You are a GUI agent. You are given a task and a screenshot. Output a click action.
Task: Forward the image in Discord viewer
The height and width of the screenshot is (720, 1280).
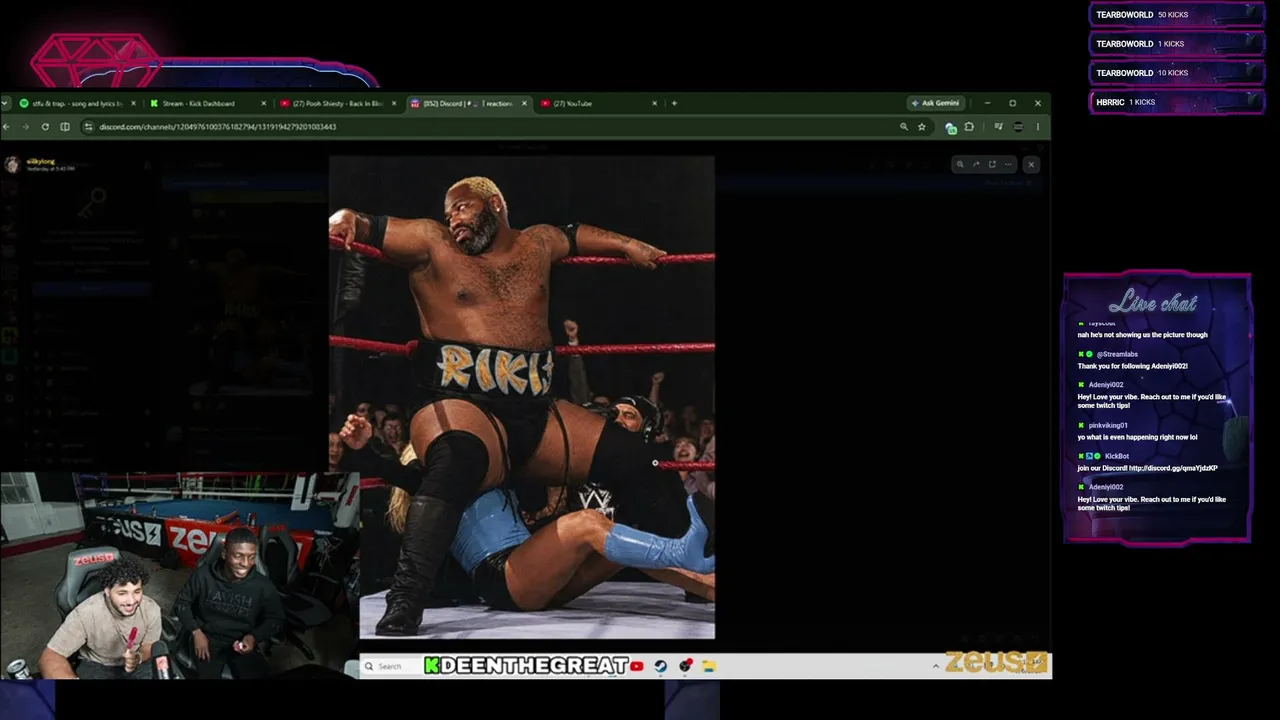pyautogui.click(x=976, y=164)
